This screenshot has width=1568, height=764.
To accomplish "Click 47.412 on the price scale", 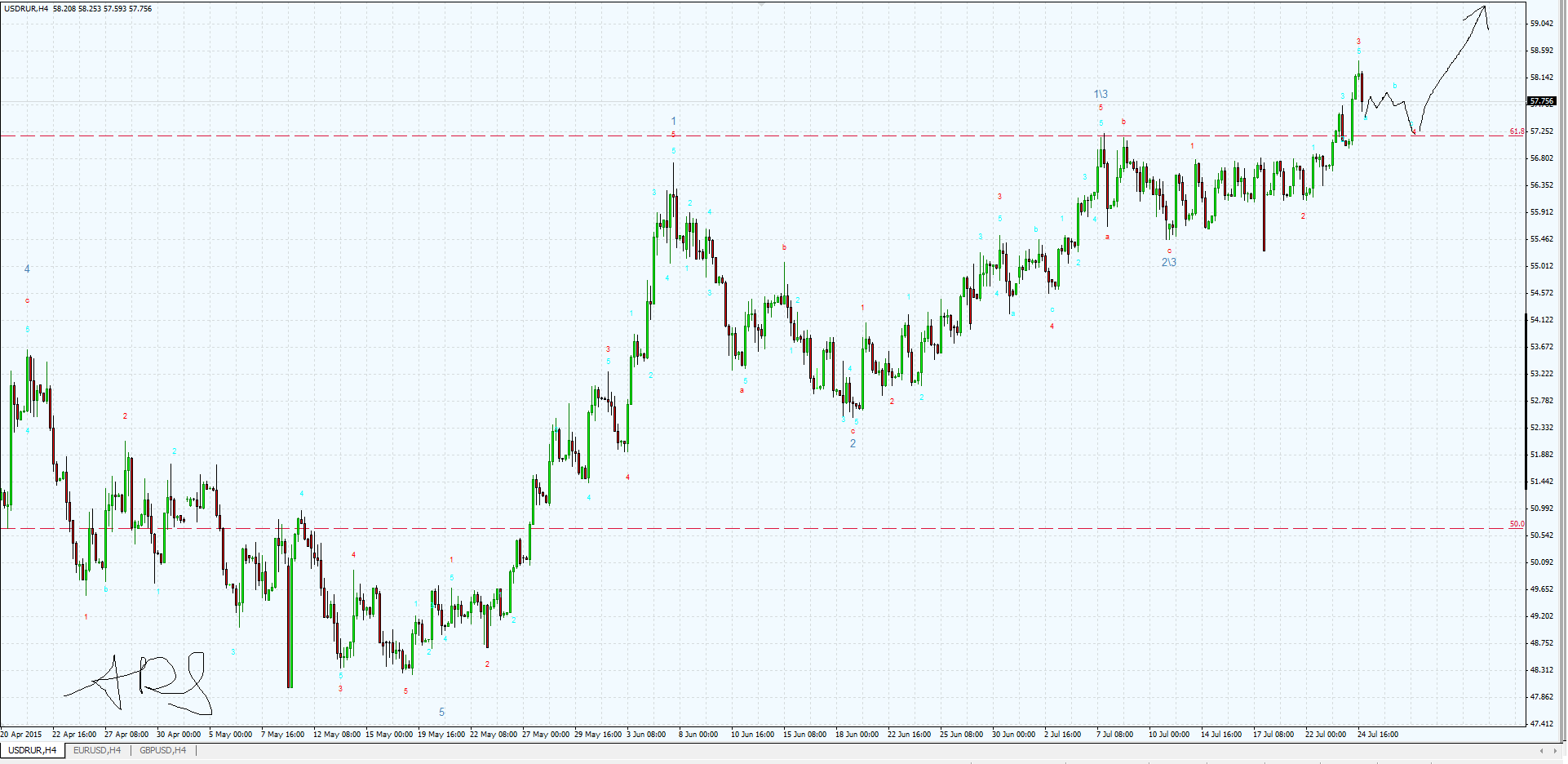I will [x=1542, y=723].
